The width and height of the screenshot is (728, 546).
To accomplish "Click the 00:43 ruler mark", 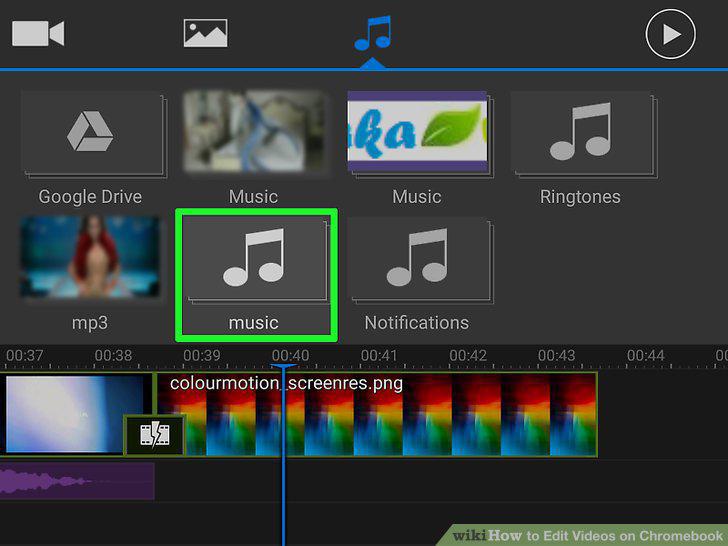I will click(557, 356).
